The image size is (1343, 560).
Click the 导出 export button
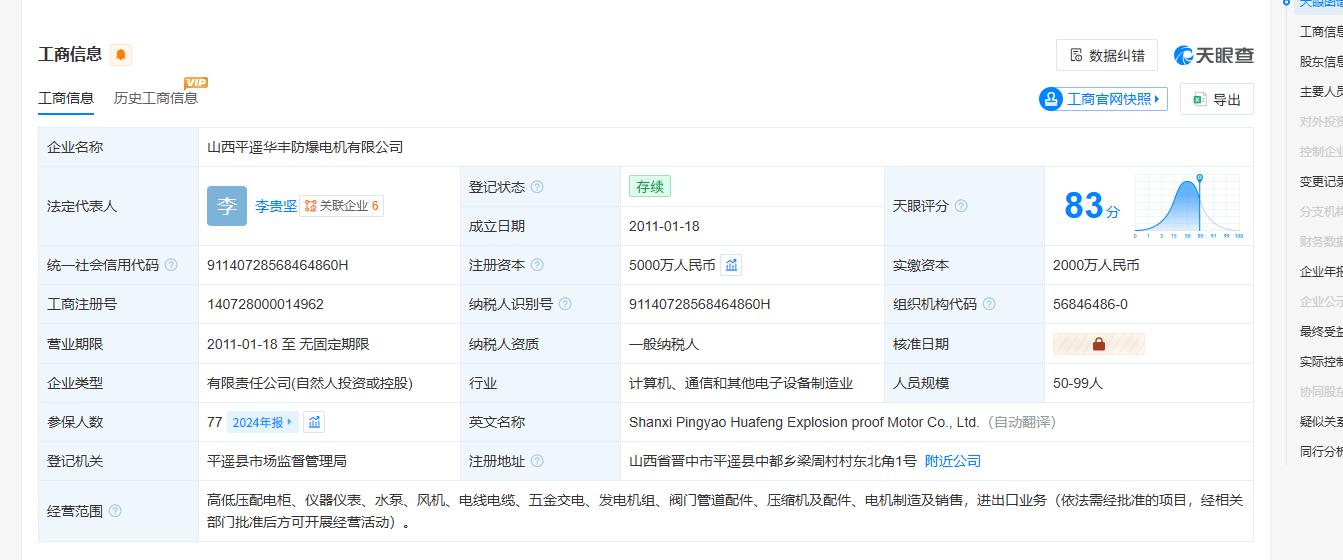tap(1216, 99)
